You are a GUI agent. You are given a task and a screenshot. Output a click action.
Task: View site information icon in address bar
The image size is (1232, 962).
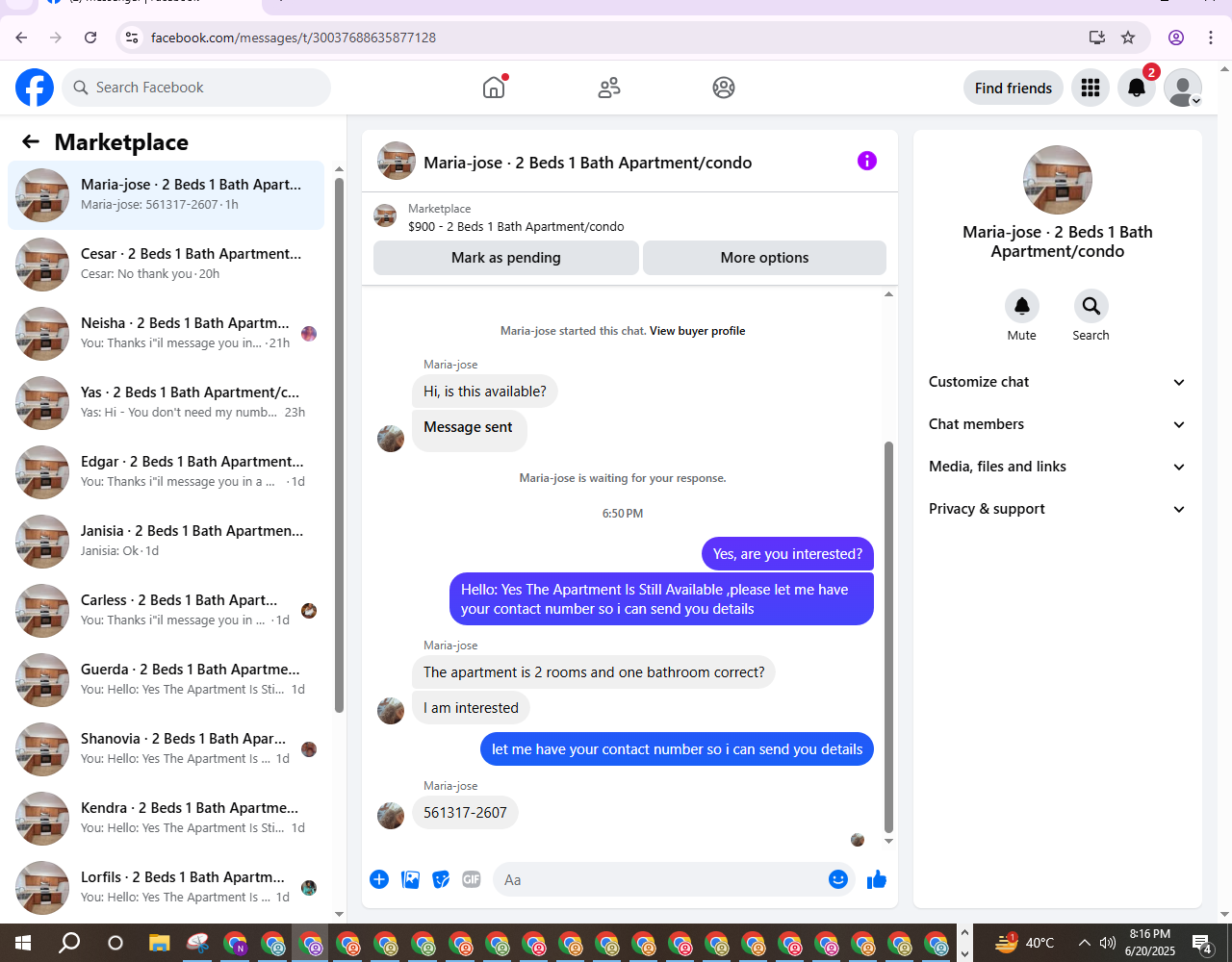(133, 38)
